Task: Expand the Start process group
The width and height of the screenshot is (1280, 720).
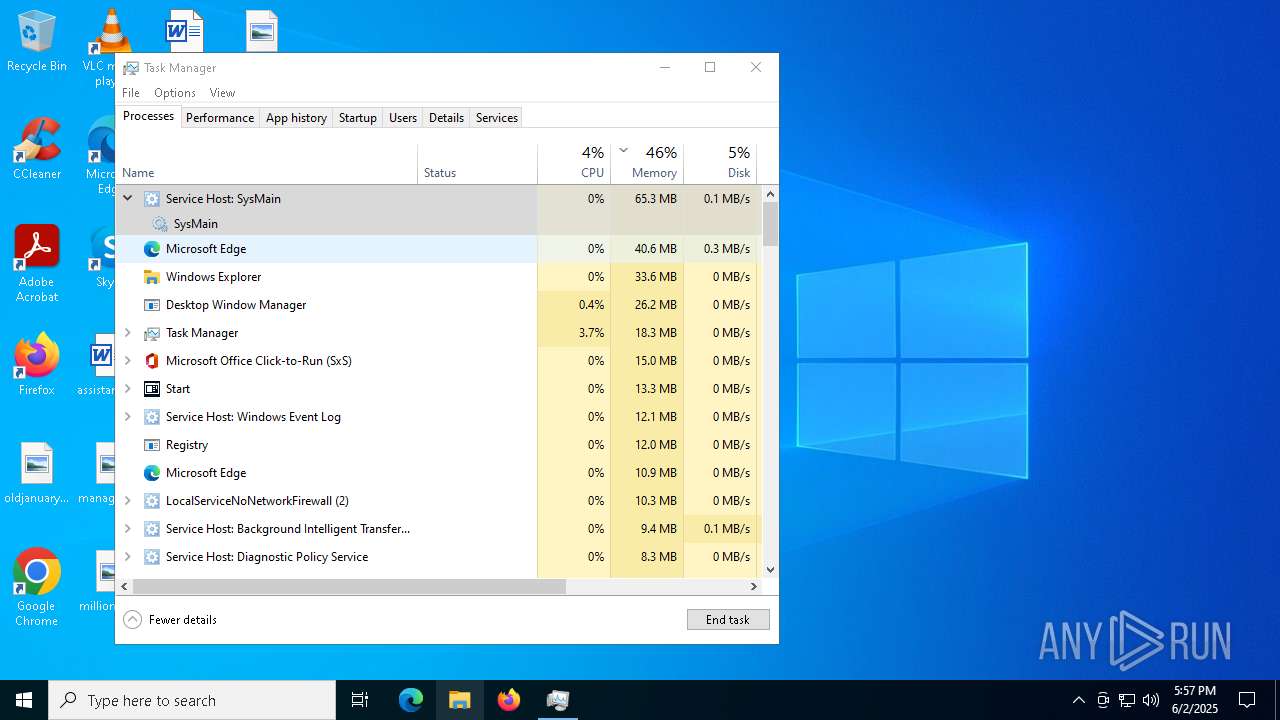Action: tap(127, 389)
